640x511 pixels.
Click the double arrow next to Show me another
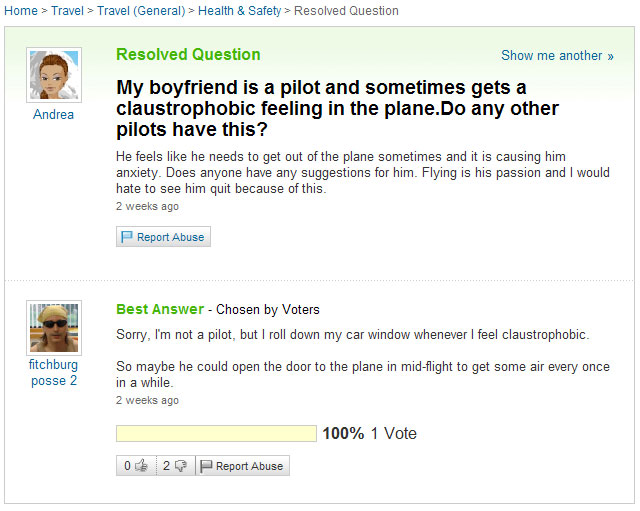(610, 56)
